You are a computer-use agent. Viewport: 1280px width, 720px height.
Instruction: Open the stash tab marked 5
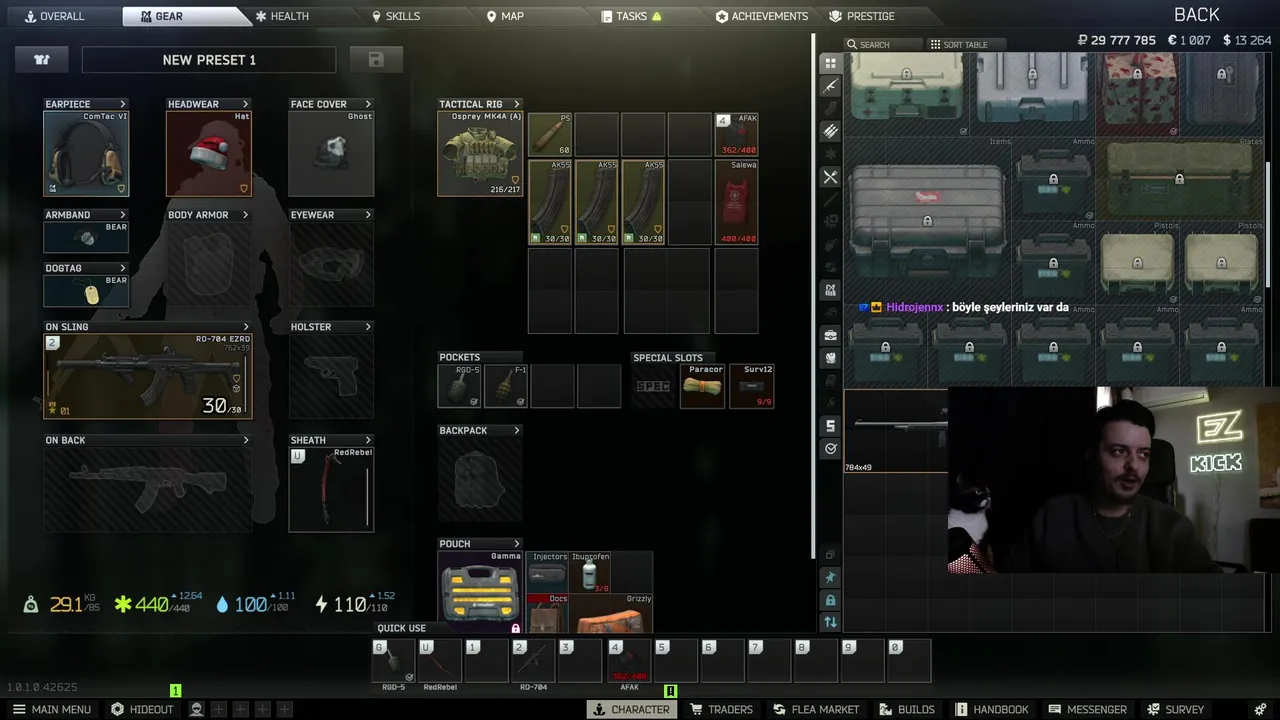pos(830,426)
